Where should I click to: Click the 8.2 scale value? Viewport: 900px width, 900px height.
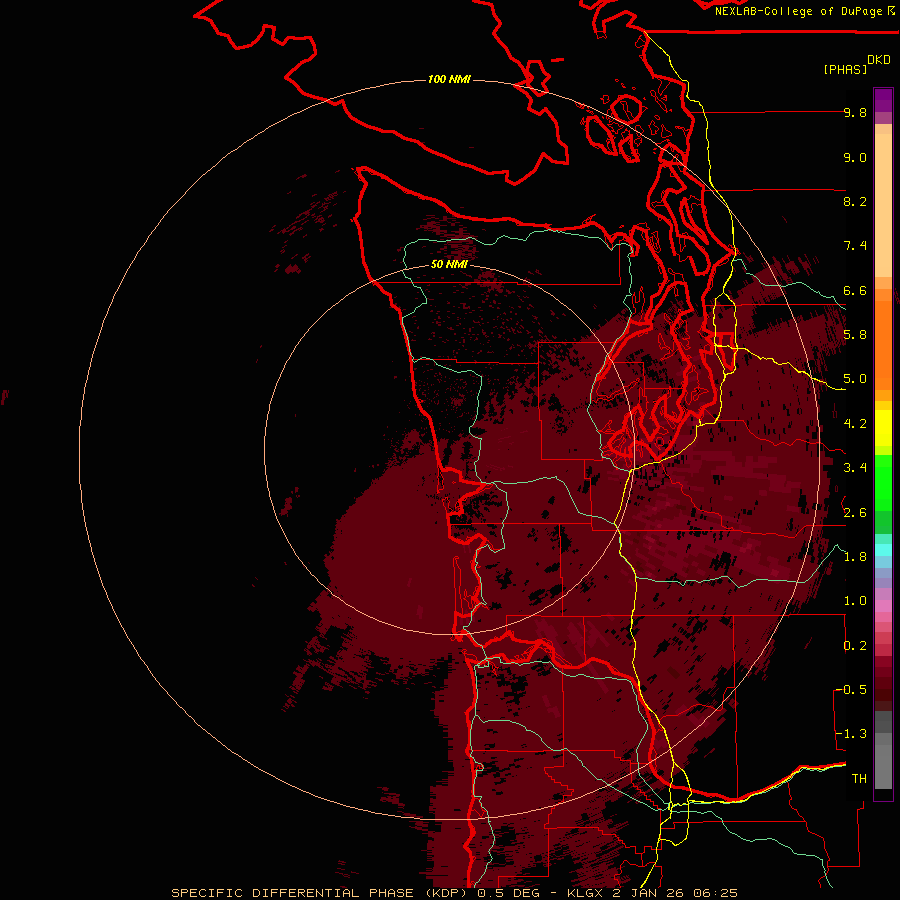pos(855,202)
